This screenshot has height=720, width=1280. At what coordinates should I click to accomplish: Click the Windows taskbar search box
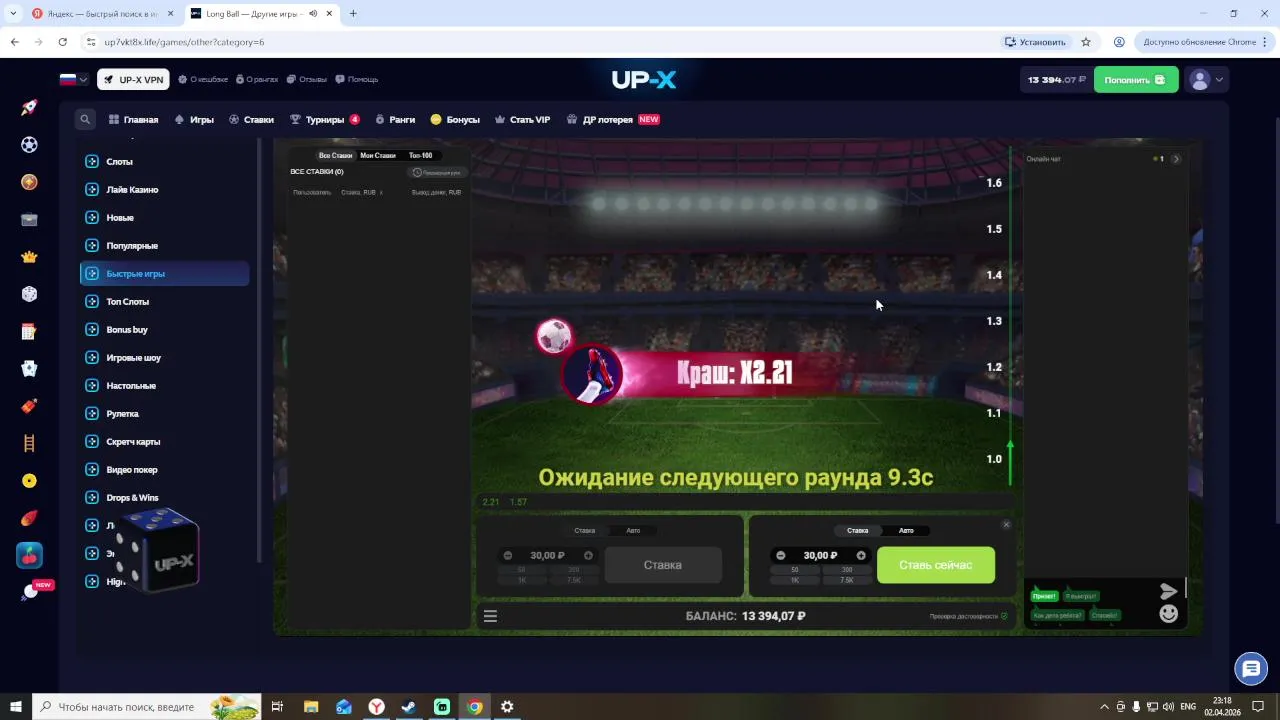147,707
